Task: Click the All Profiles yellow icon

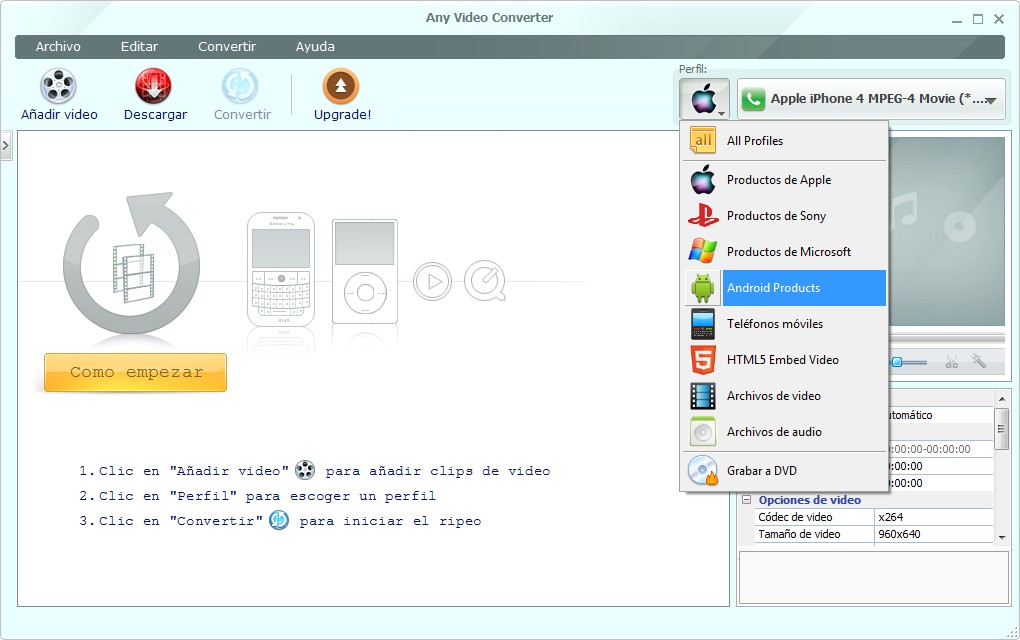Action: 703,140
